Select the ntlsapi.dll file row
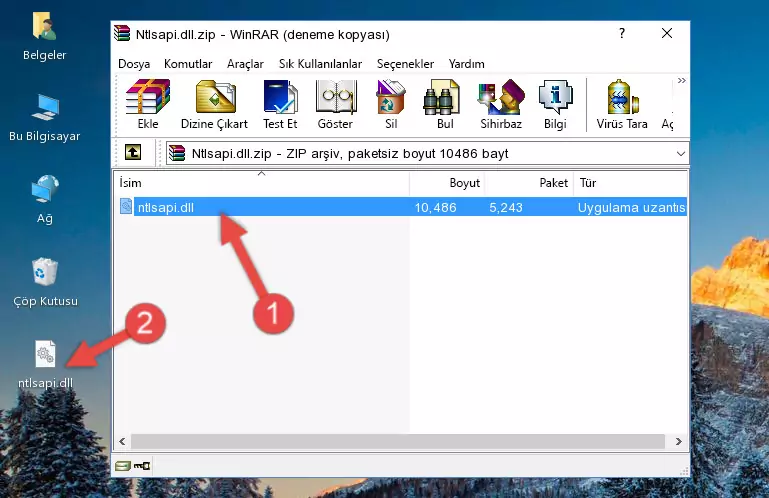Screen dimensions: 769x498 (402, 207)
